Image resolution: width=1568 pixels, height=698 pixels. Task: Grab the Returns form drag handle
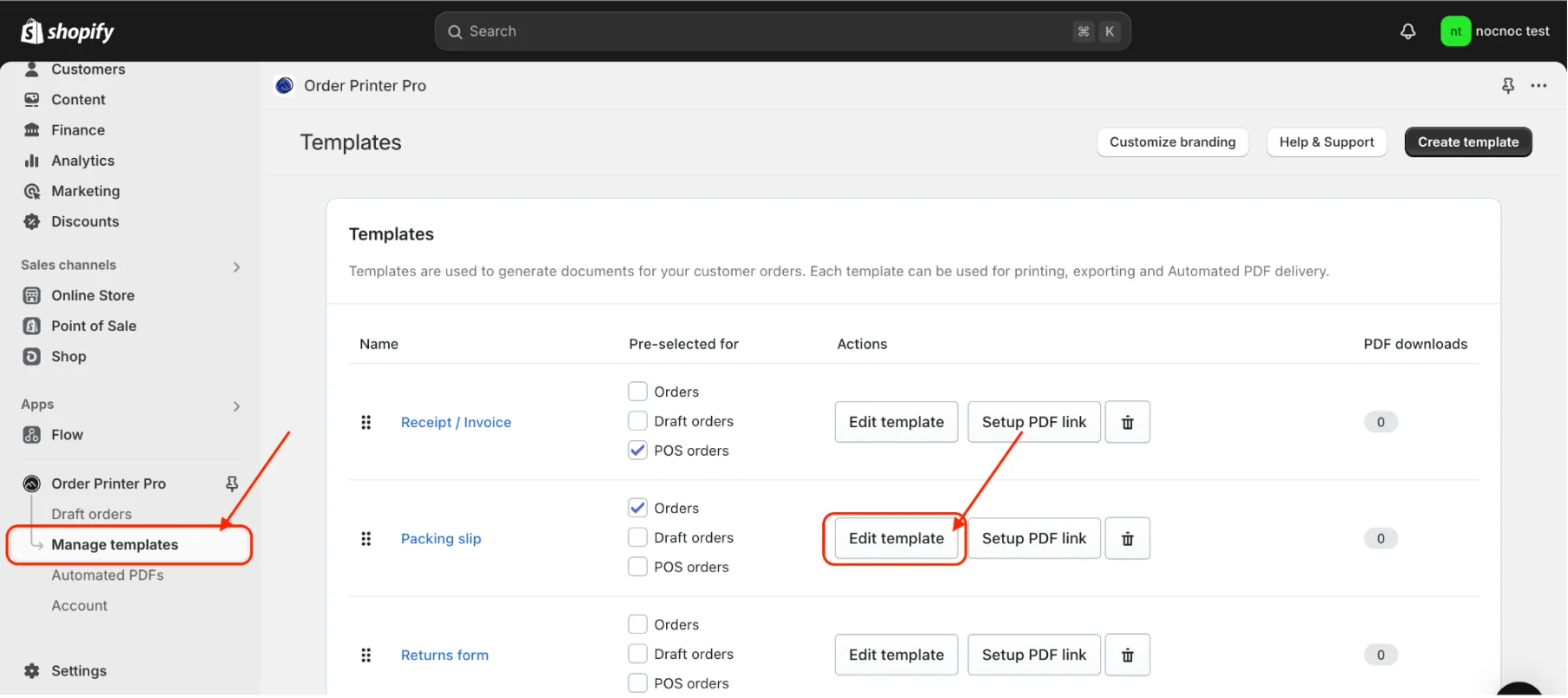[x=366, y=655]
